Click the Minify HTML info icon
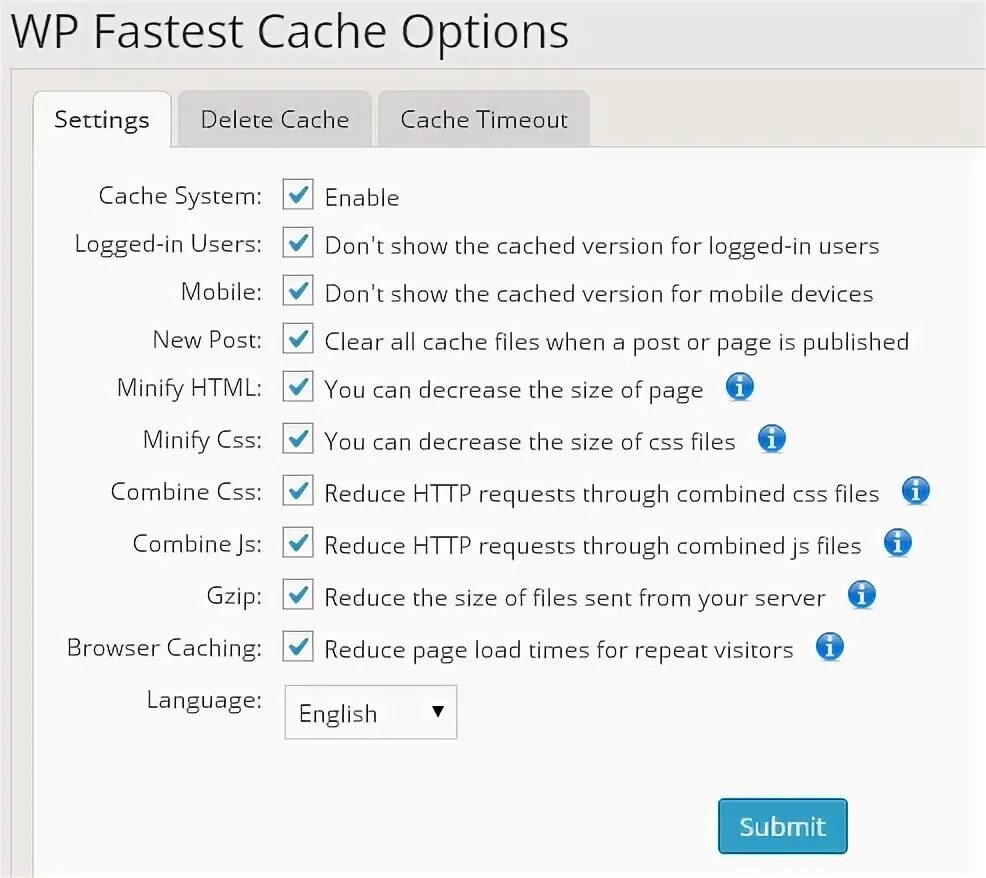This screenshot has width=986, height=878. (739, 387)
